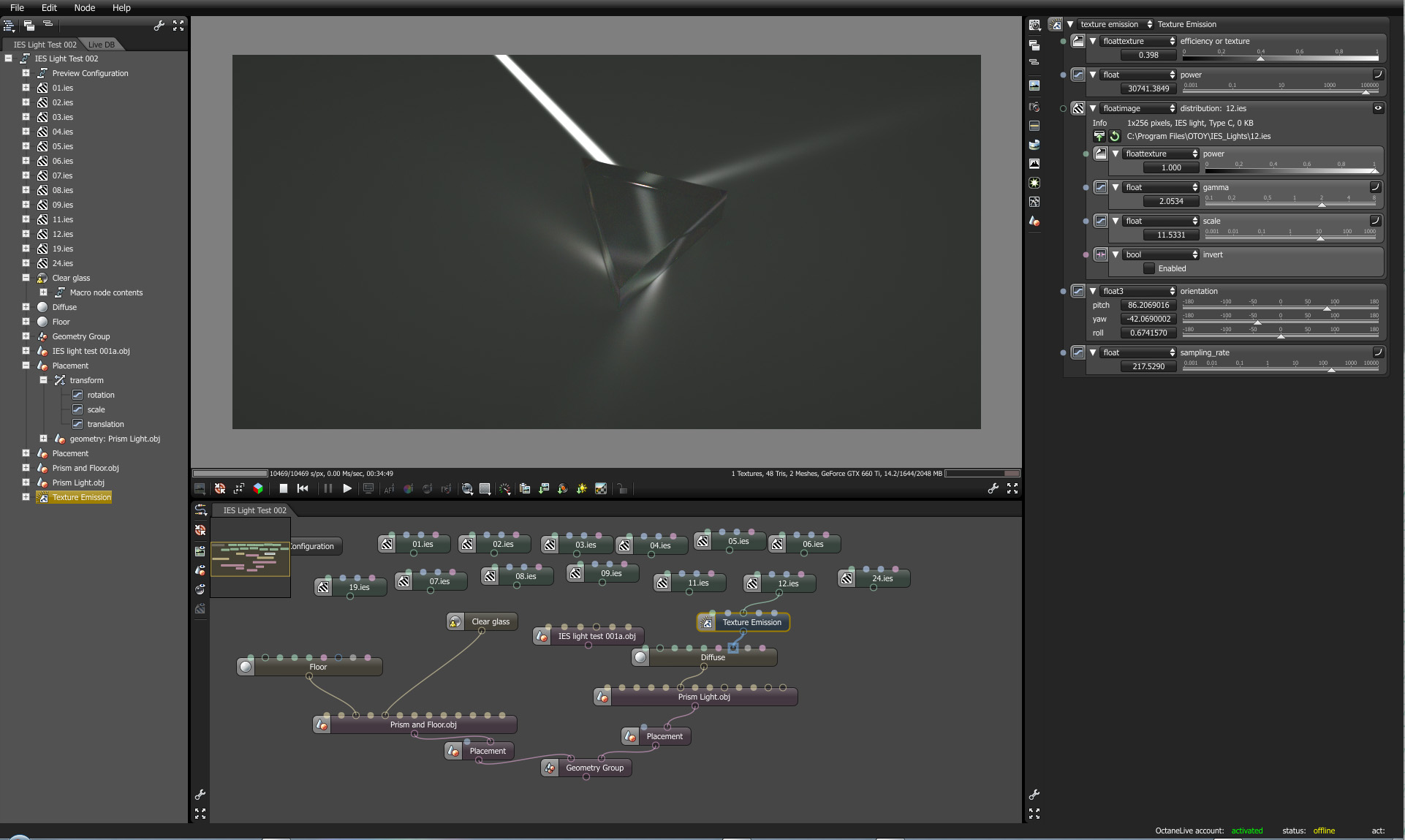Switch to the Live DB tab
The height and width of the screenshot is (840, 1405).
[x=101, y=45]
